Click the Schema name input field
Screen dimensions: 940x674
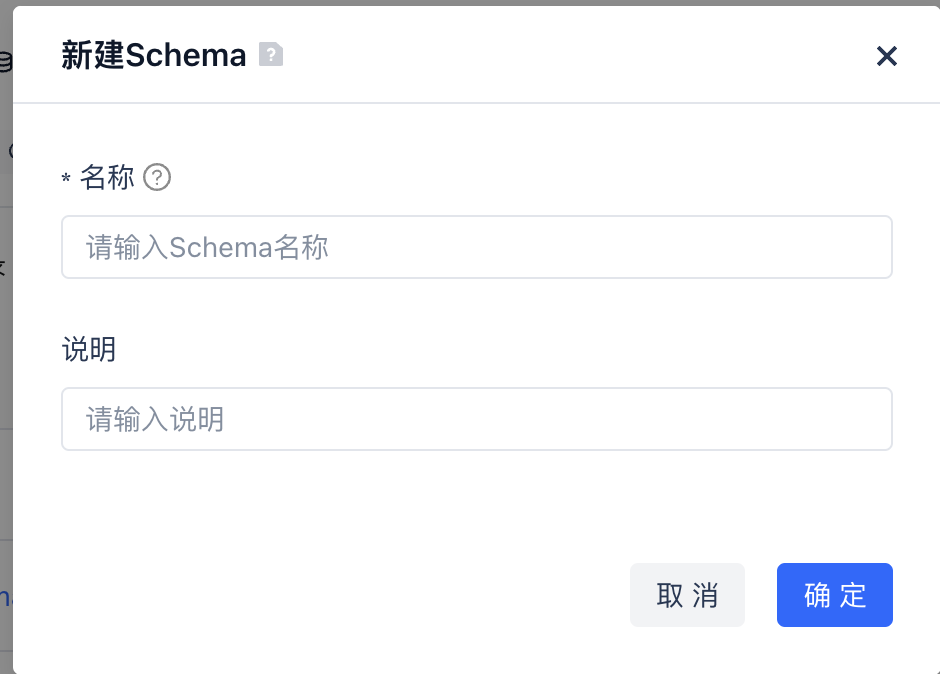476,247
